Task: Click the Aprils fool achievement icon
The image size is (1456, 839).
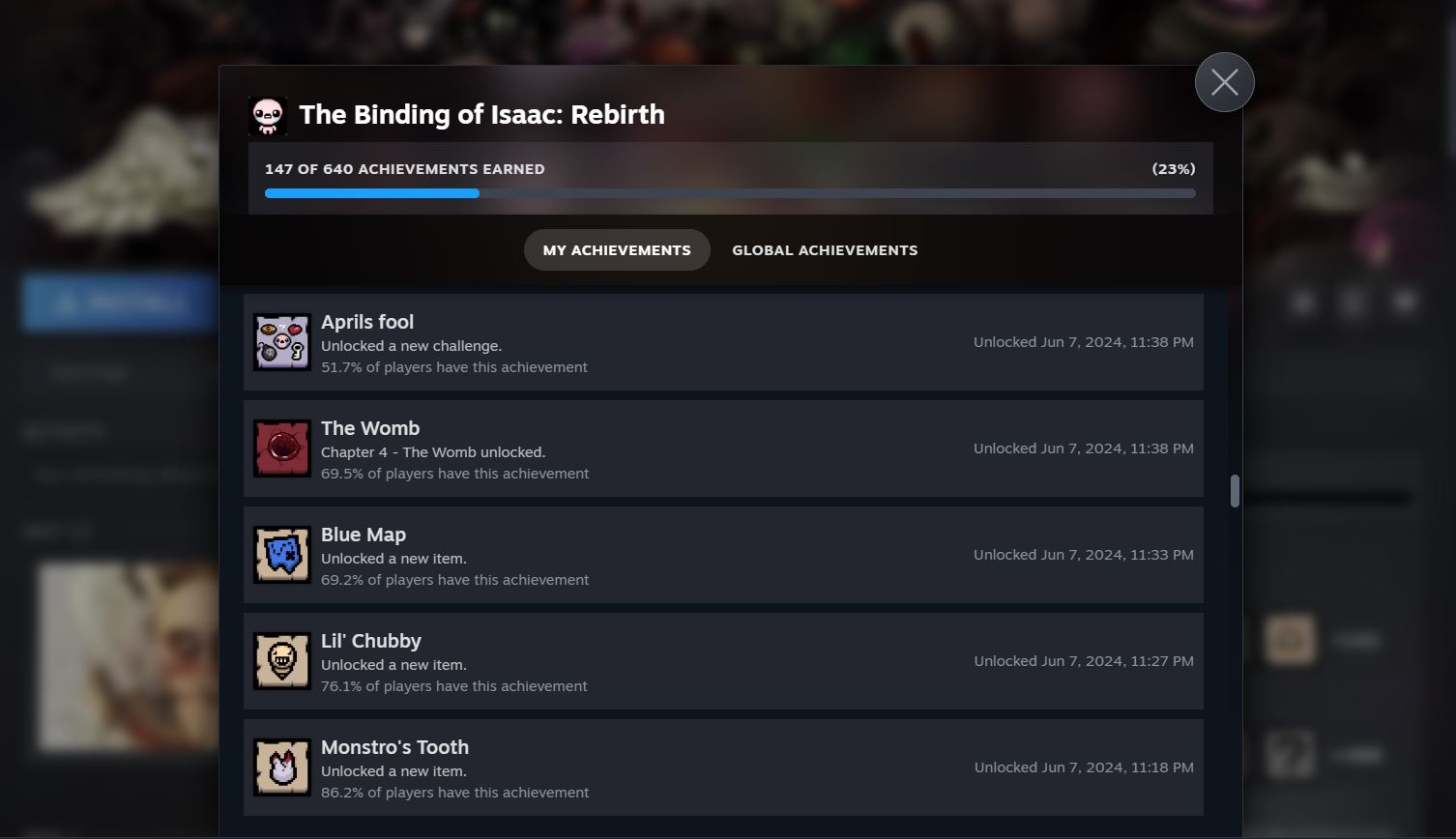Action: [282, 342]
